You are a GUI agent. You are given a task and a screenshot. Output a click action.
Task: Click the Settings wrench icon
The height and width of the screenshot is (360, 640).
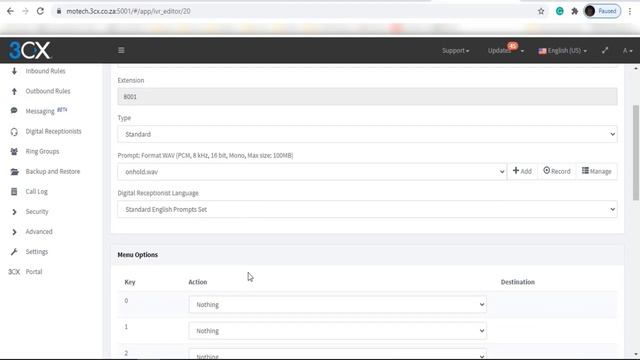coord(14,251)
